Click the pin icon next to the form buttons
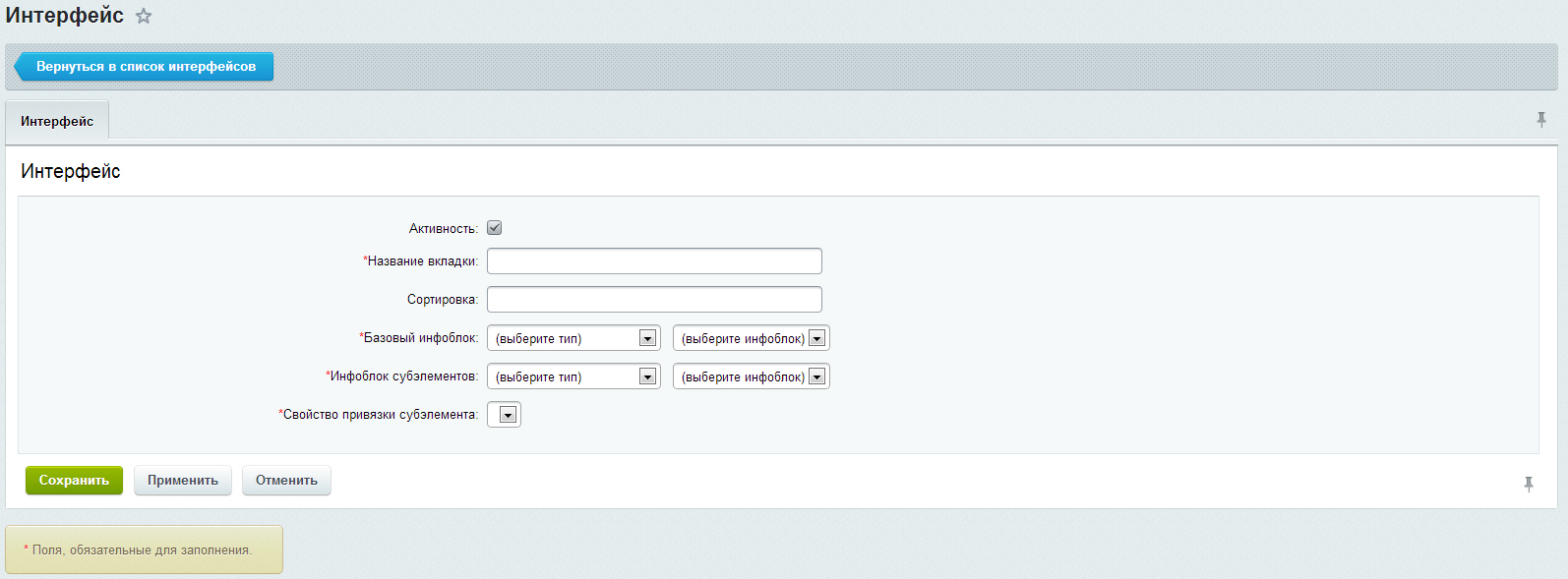 pos(1529,484)
